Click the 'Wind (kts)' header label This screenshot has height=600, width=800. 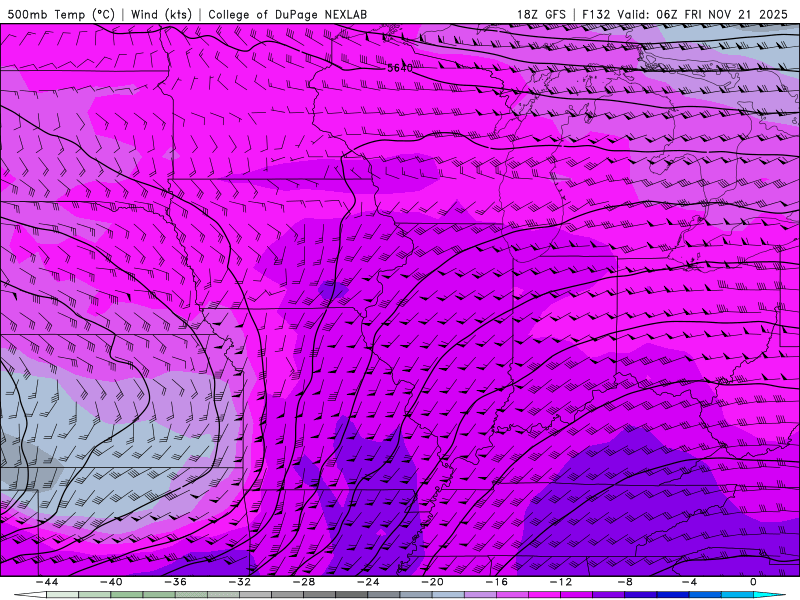(x=161, y=14)
